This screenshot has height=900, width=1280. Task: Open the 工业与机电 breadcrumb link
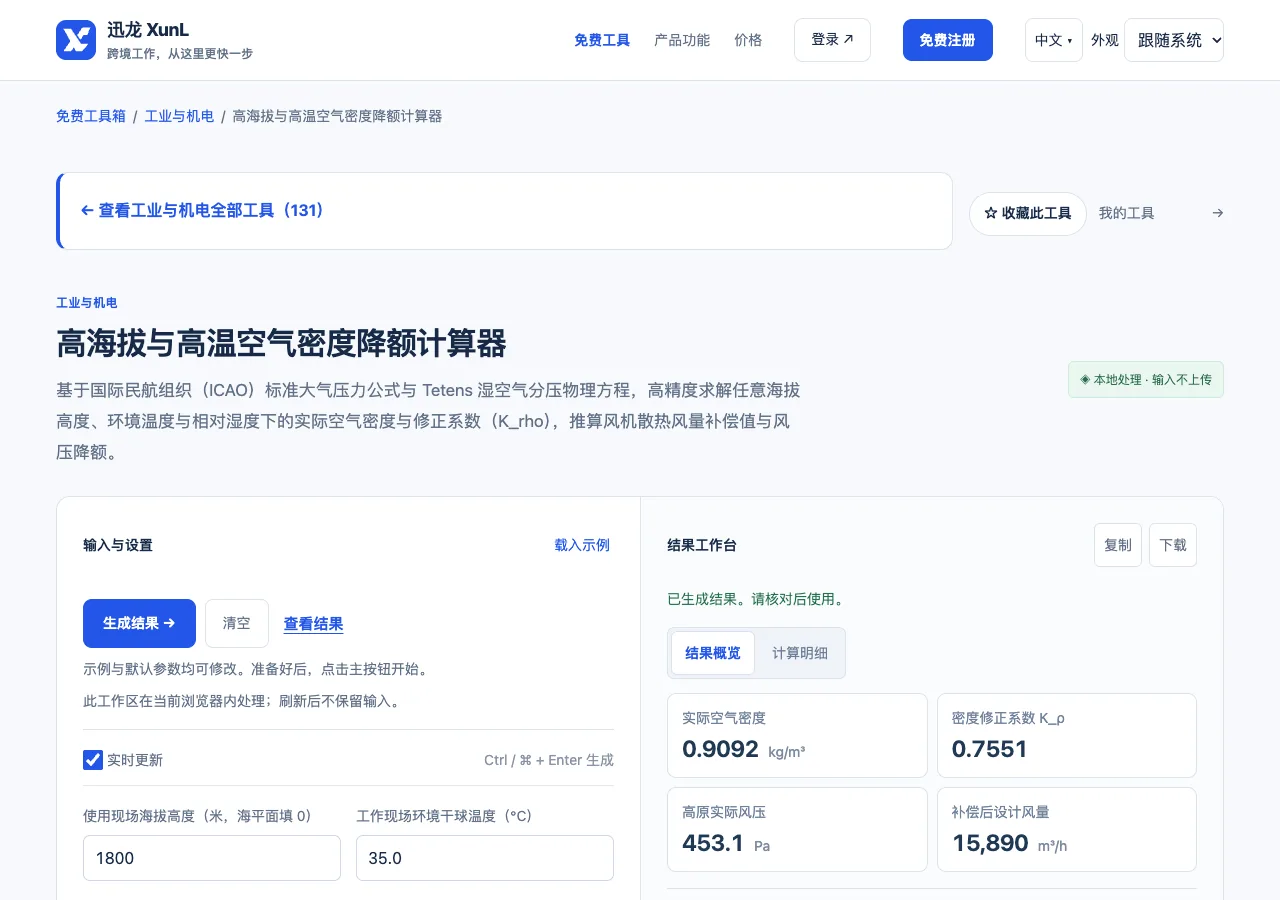point(180,116)
